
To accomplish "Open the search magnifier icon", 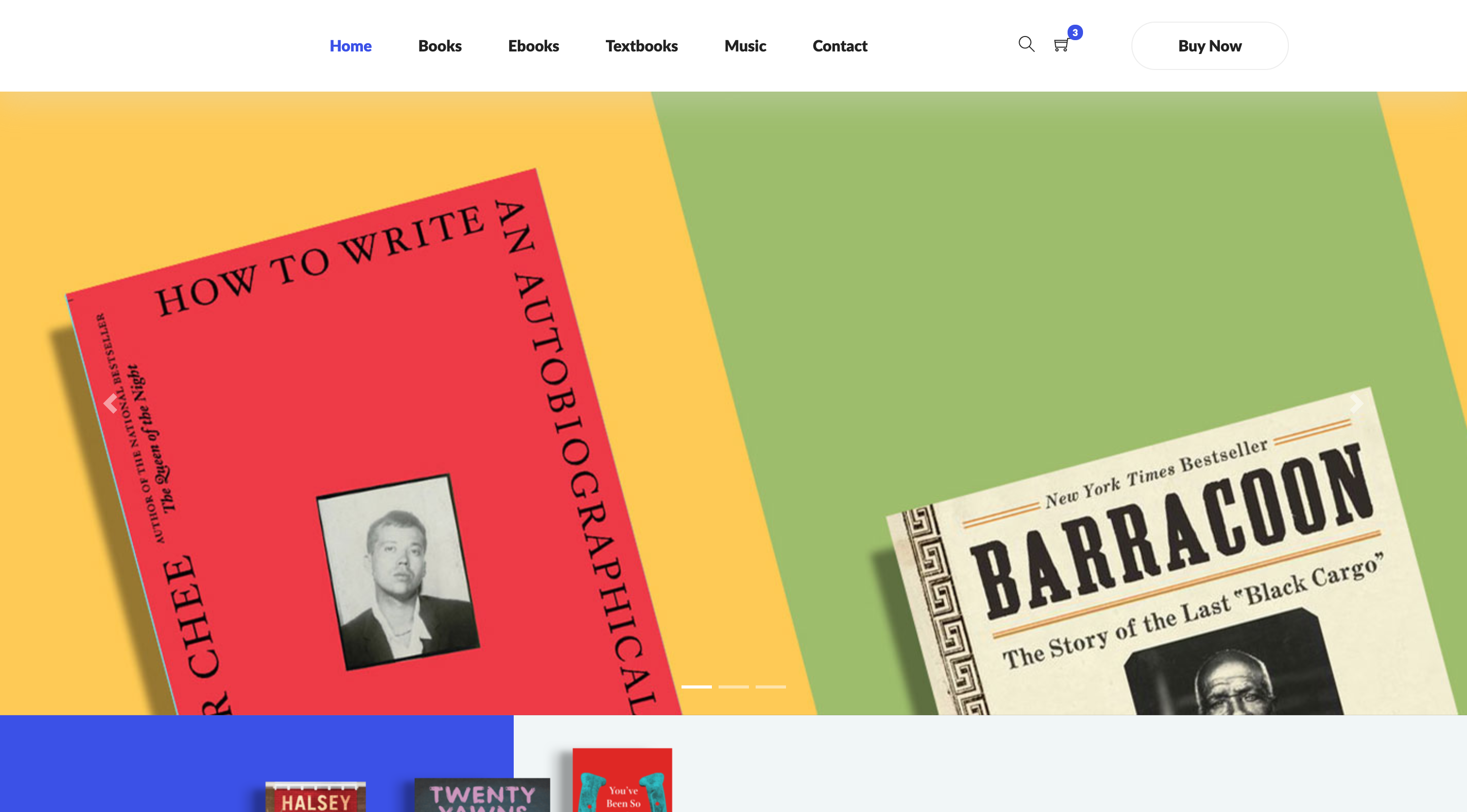I will pos(1026,44).
